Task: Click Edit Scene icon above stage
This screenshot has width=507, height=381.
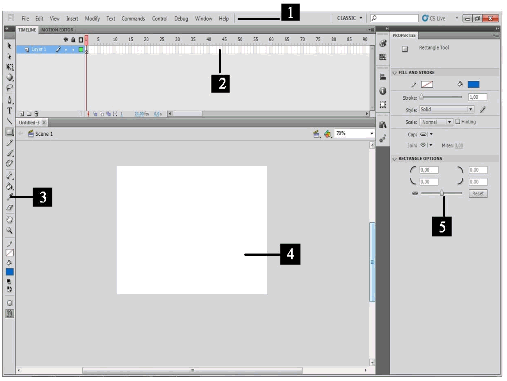Action: pyautogui.click(x=316, y=134)
